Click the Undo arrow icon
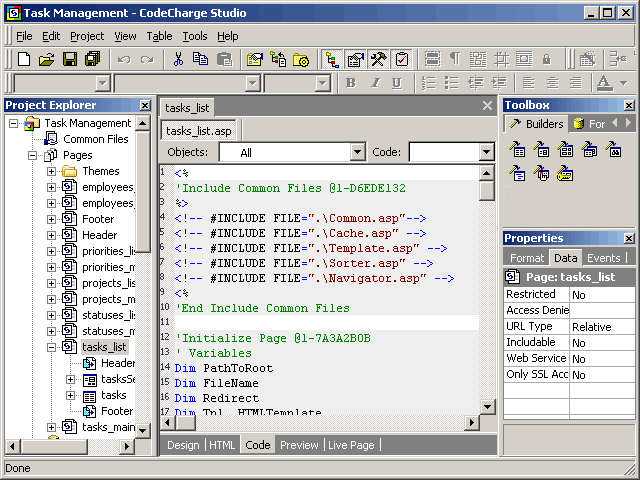The image size is (640, 480). [x=124, y=60]
